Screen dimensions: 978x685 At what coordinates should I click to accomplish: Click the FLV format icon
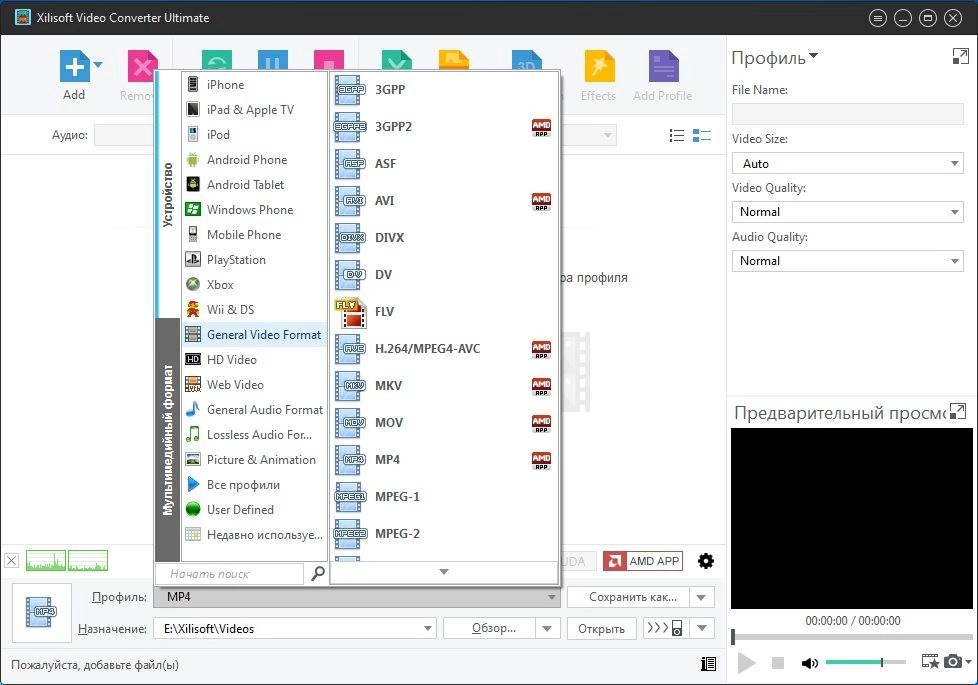pyautogui.click(x=350, y=312)
